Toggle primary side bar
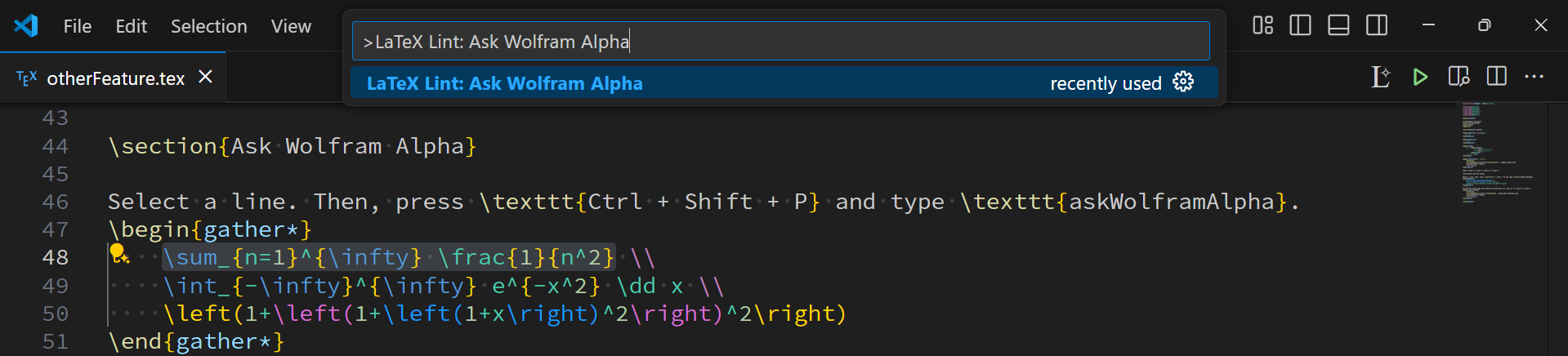The image size is (1568, 356). (x=1300, y=25)
